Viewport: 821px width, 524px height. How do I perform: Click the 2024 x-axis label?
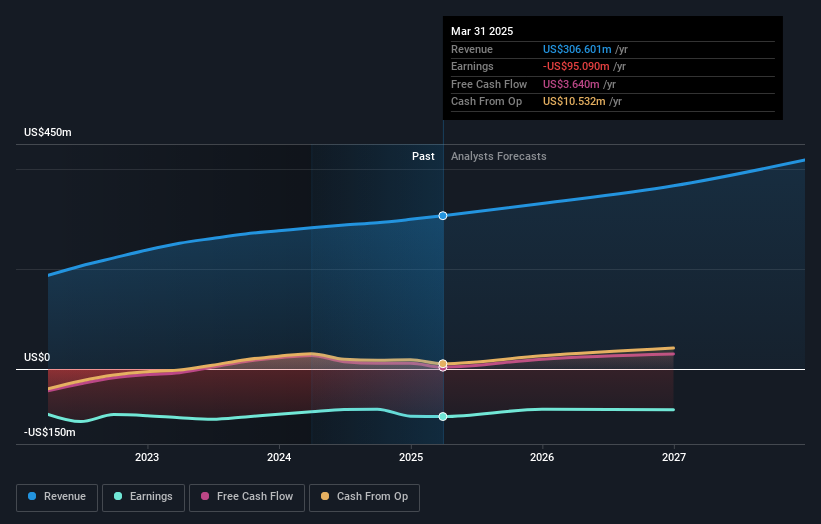pos(279,457)
